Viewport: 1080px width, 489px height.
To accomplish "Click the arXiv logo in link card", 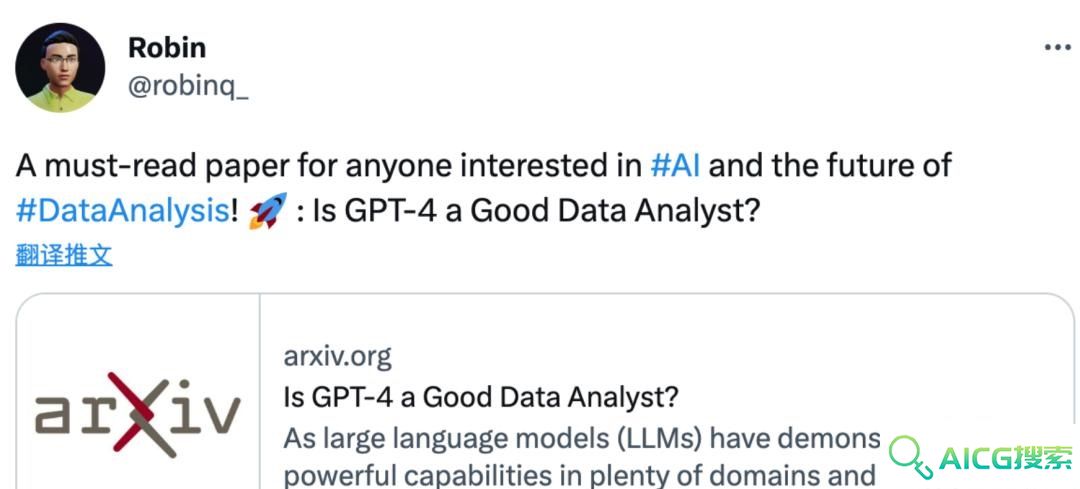I will pyautogui.click(x=138, y=415).
